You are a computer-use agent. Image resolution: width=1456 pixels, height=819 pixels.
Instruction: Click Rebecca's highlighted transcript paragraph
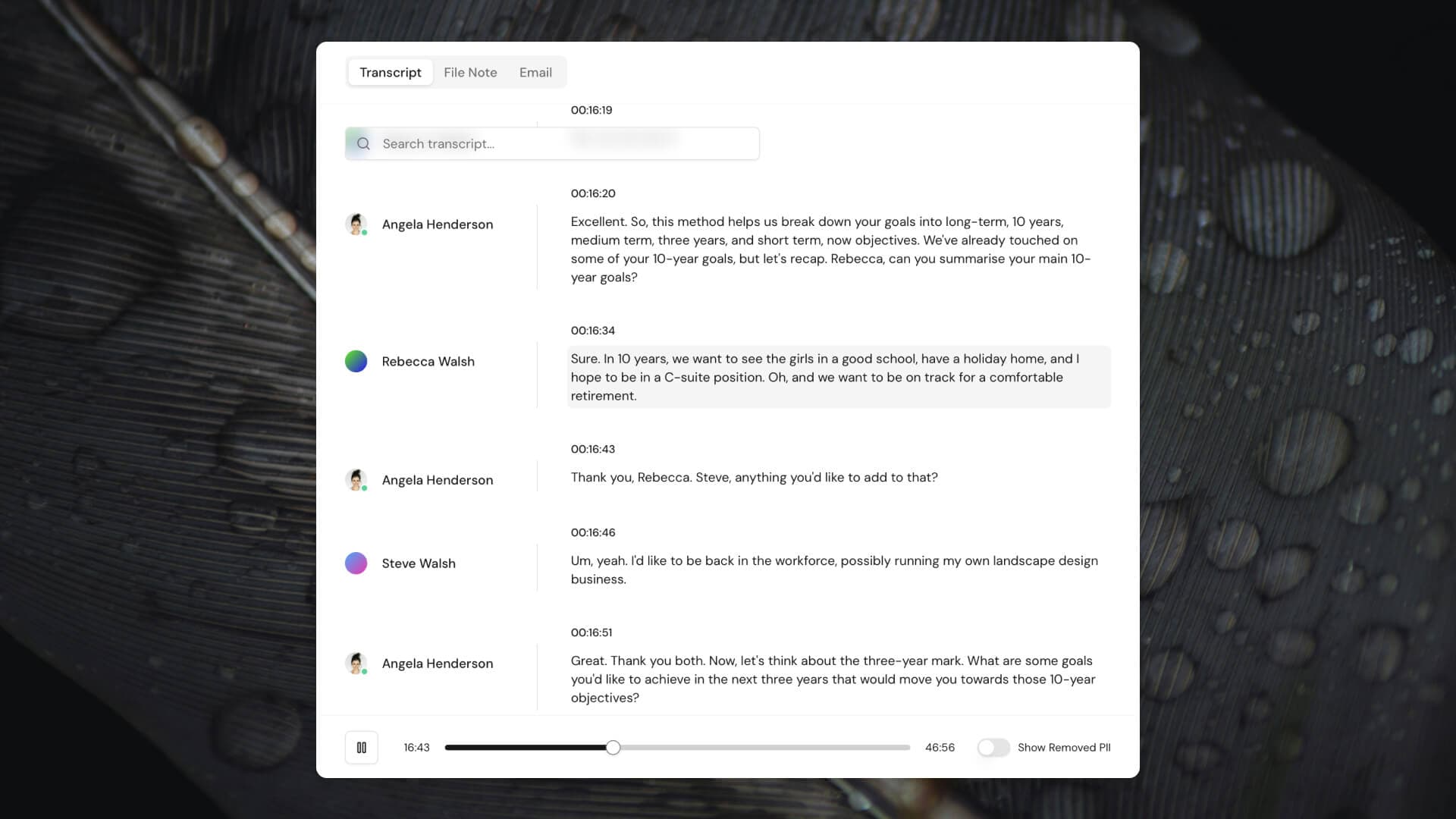[834, 377]
